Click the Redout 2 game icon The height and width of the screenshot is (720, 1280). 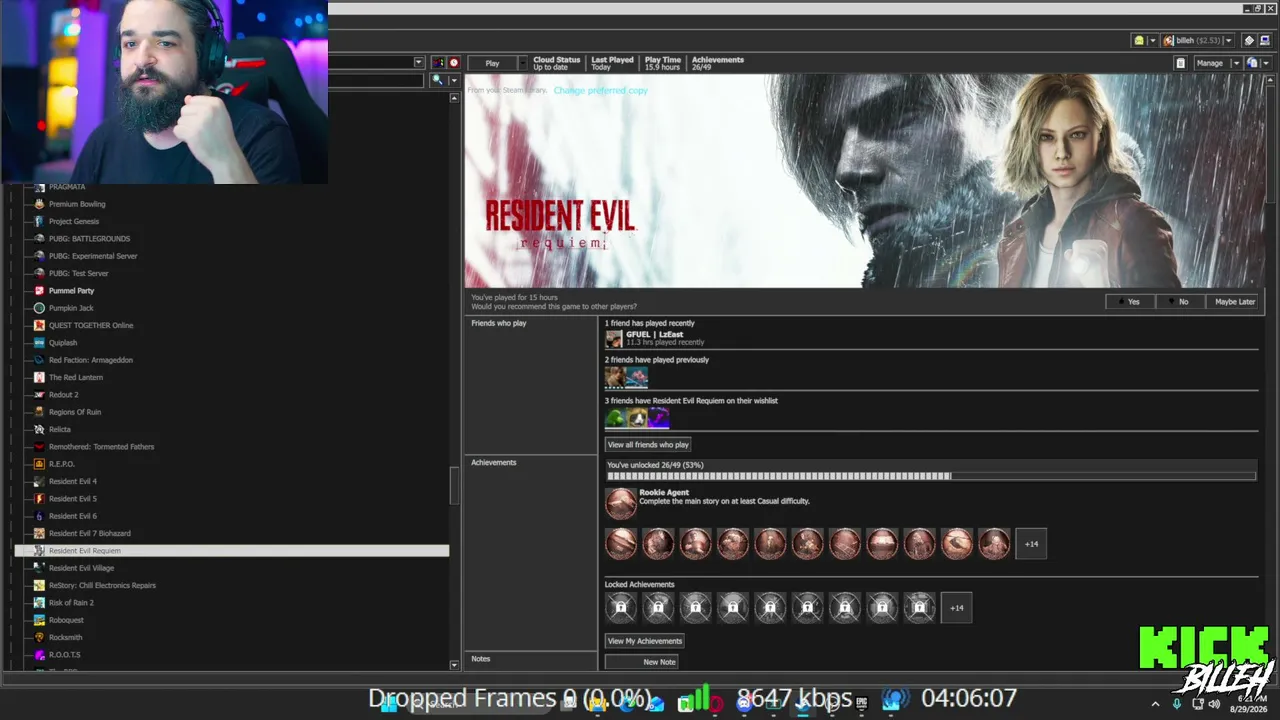pos(39,395)
